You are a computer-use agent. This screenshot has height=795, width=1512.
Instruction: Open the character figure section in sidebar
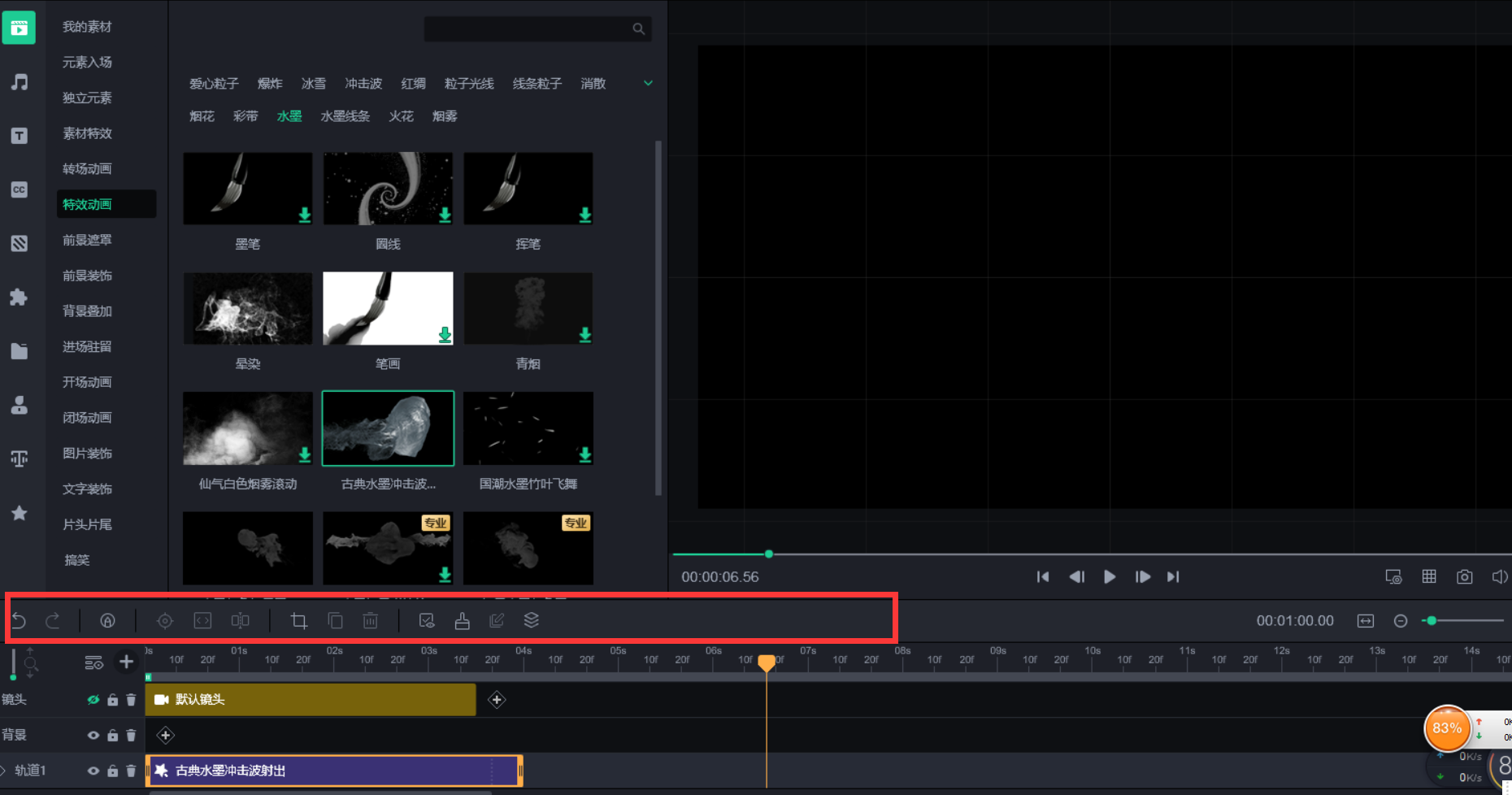pos(20,405)
